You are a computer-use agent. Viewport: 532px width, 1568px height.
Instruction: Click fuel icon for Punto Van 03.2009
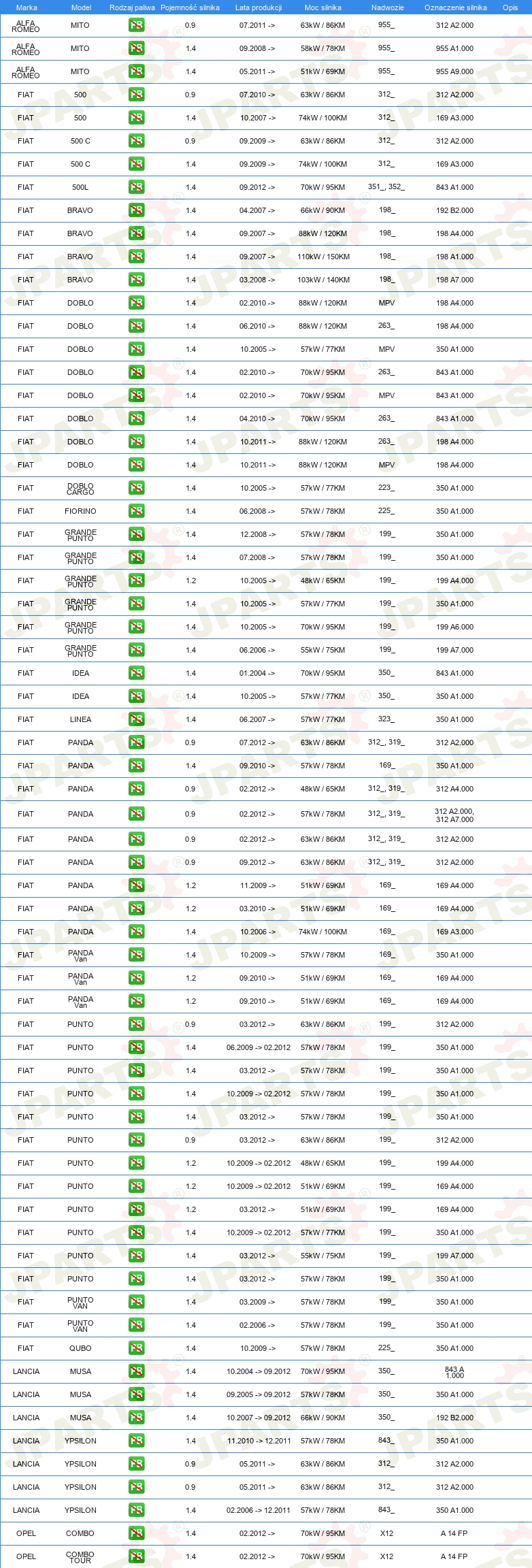pos(136,1302)
